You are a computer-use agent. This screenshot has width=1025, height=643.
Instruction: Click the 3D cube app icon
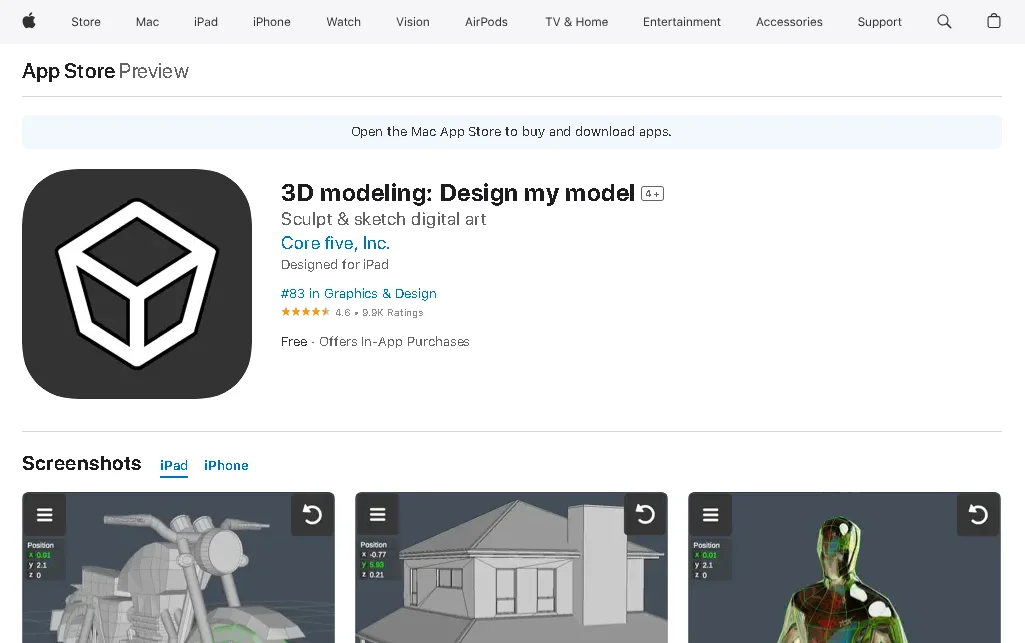pos(136,283)
